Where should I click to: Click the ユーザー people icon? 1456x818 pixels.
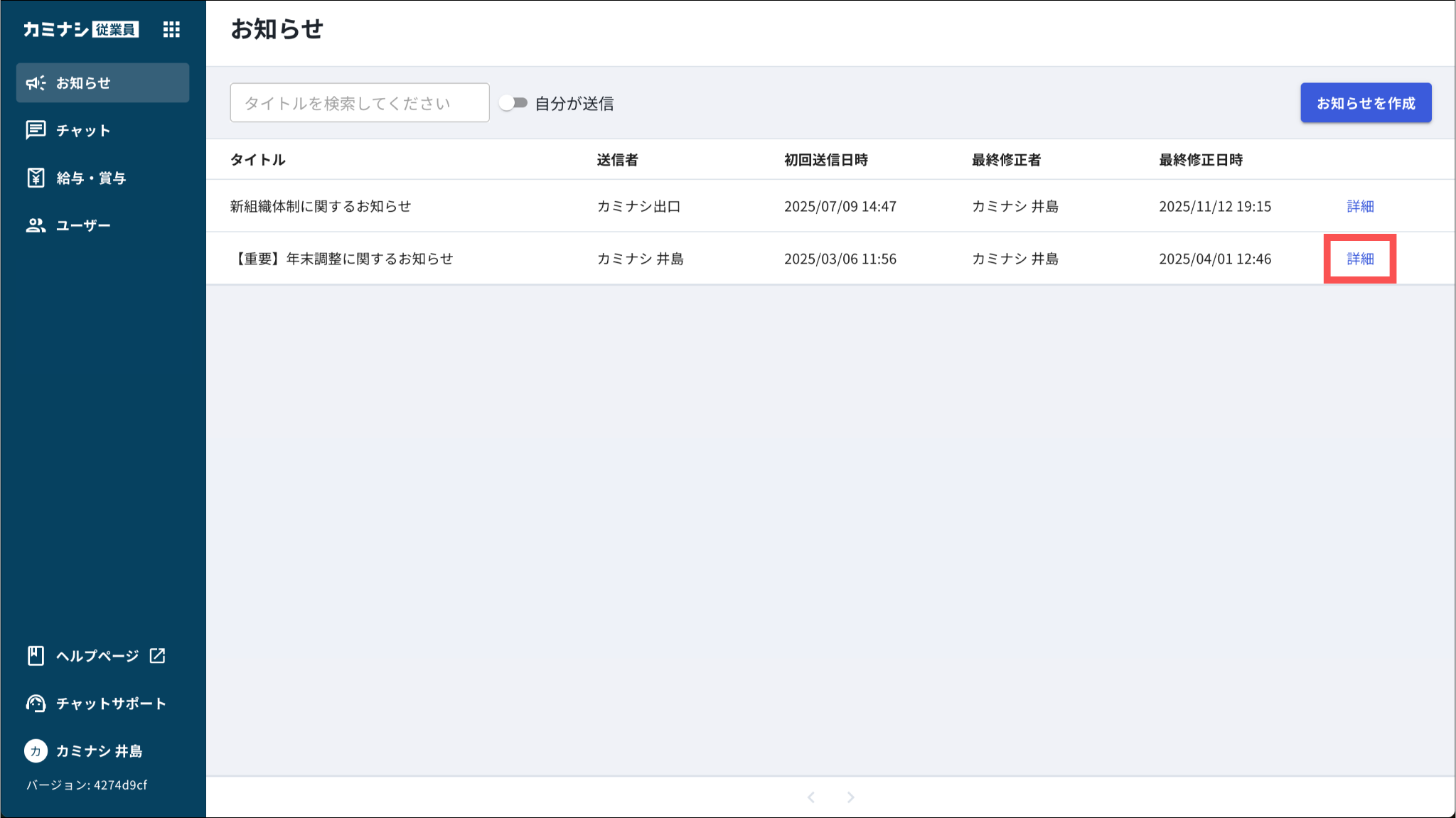pos(36,225)
